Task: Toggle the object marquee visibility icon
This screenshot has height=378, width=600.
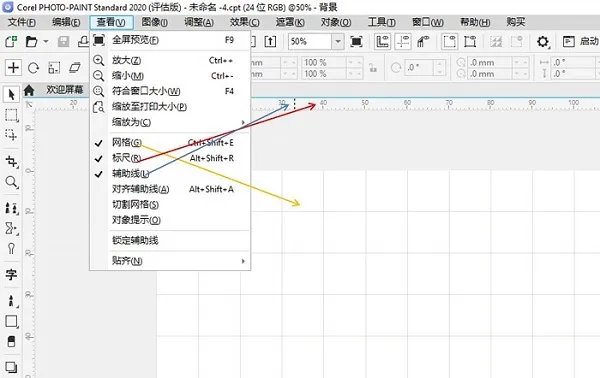Action: click(x=470, y=41)
